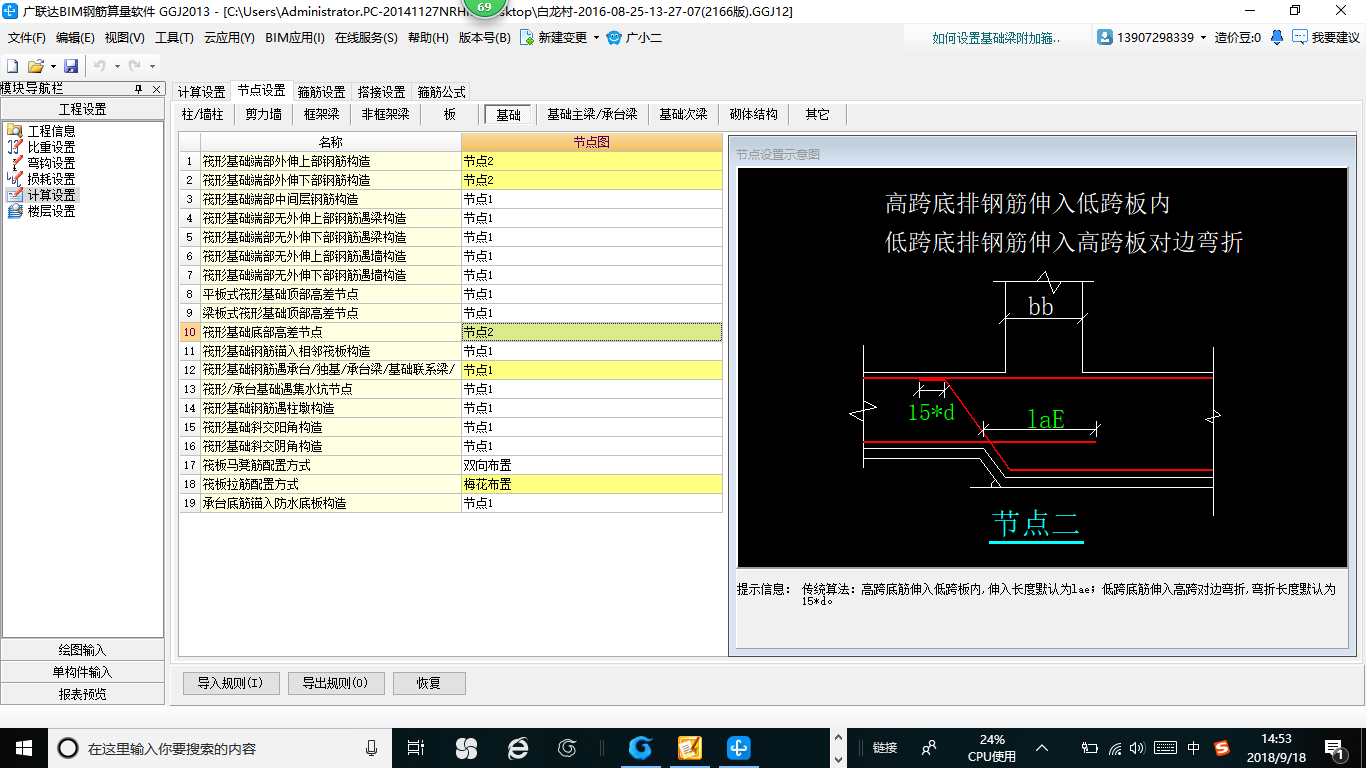Select the 砌体结构 component button

[x=754, y=114]
